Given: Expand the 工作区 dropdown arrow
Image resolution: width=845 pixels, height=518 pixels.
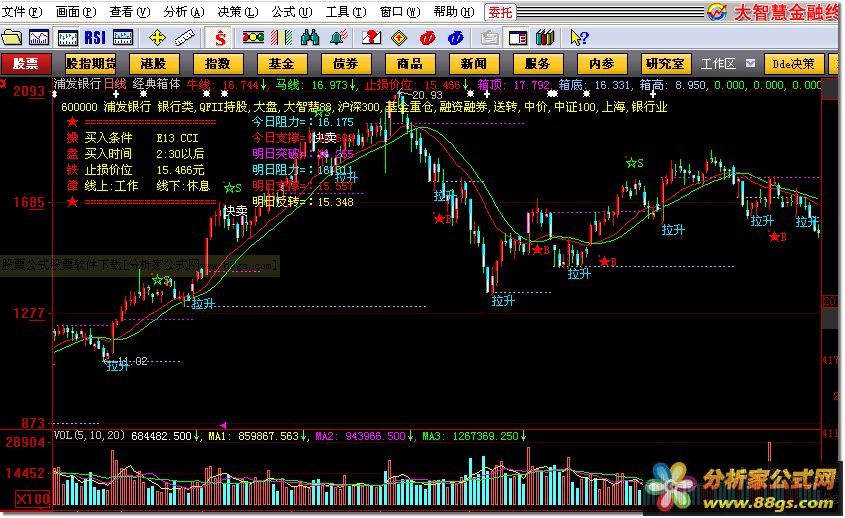Looking at the screenshot, I should tap(750, 64).
